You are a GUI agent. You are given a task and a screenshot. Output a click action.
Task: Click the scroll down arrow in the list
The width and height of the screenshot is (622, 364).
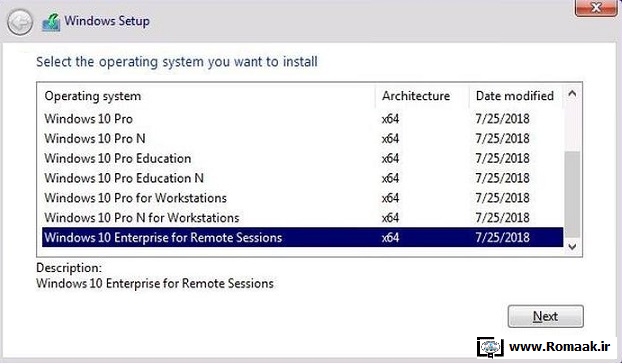(572, 246)
